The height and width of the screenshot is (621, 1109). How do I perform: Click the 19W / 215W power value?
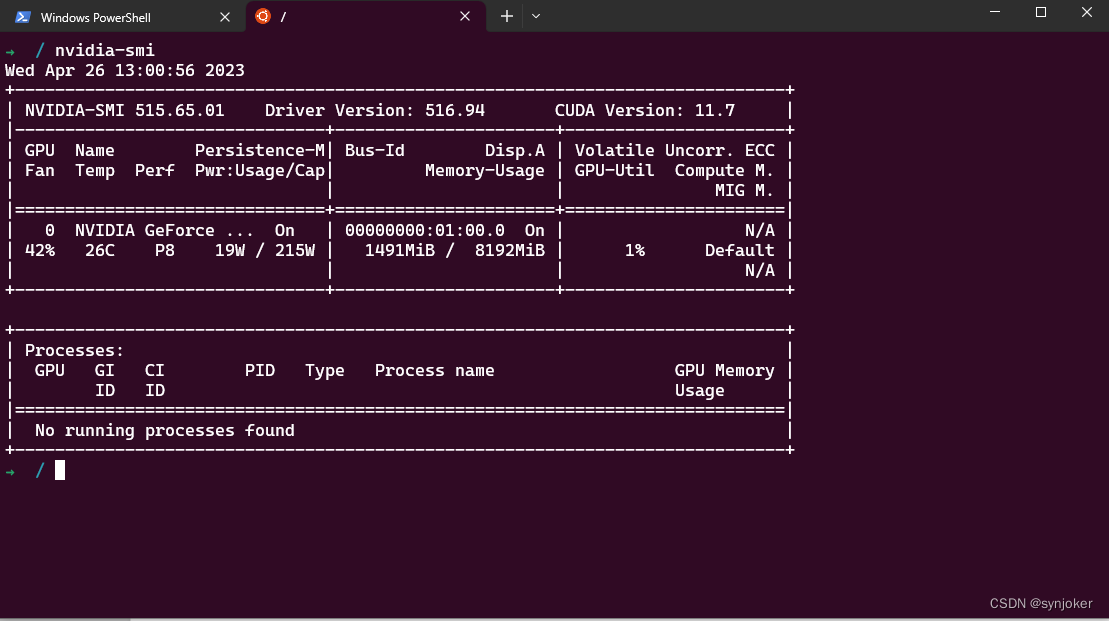click(265, 250)
